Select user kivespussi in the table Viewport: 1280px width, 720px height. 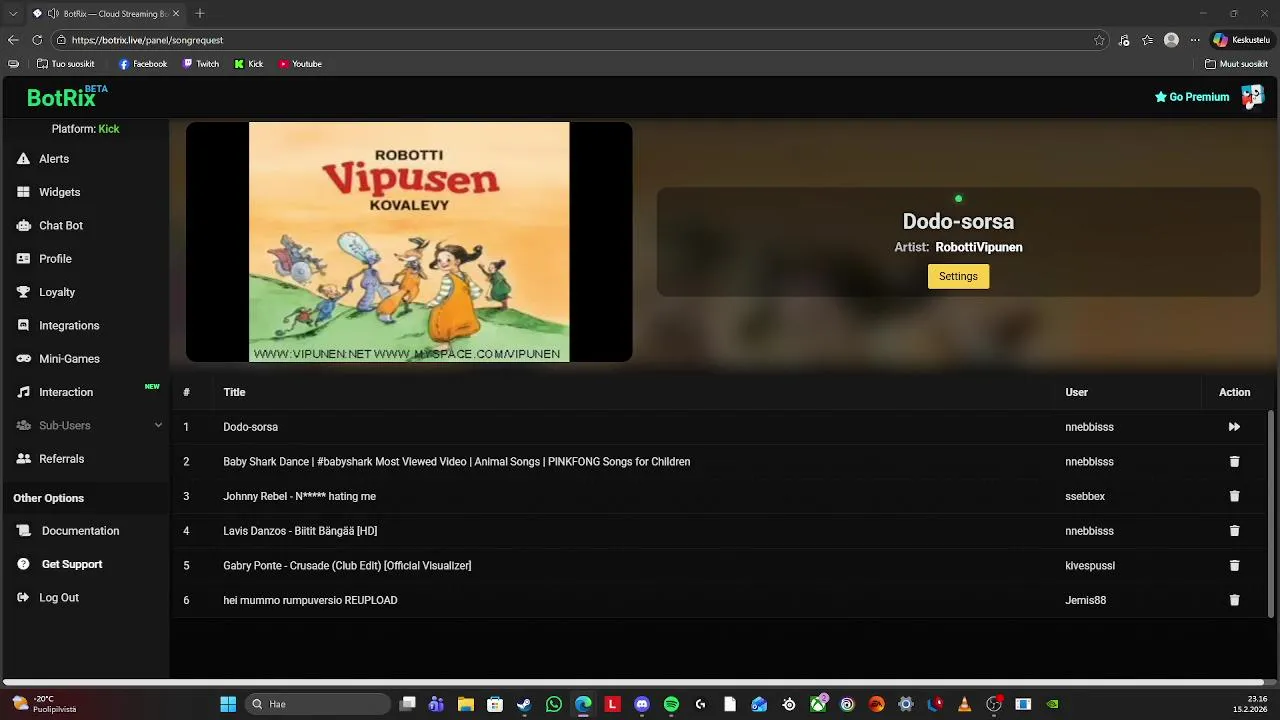1090,566
